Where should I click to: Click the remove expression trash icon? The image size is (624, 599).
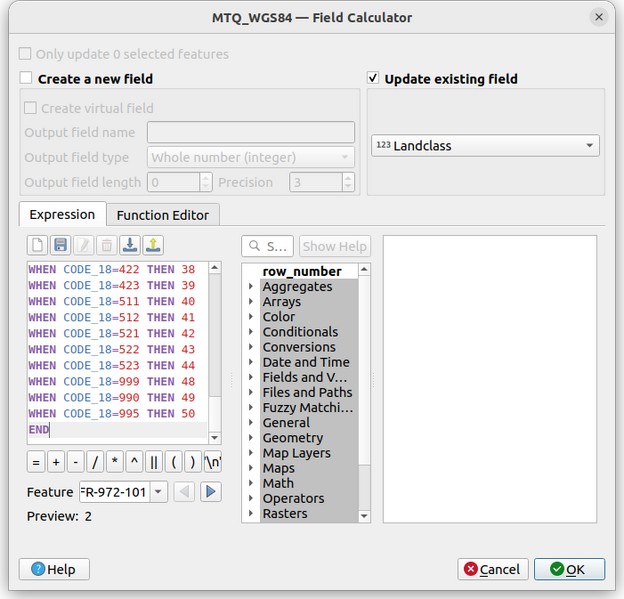[x=107, y=245]
